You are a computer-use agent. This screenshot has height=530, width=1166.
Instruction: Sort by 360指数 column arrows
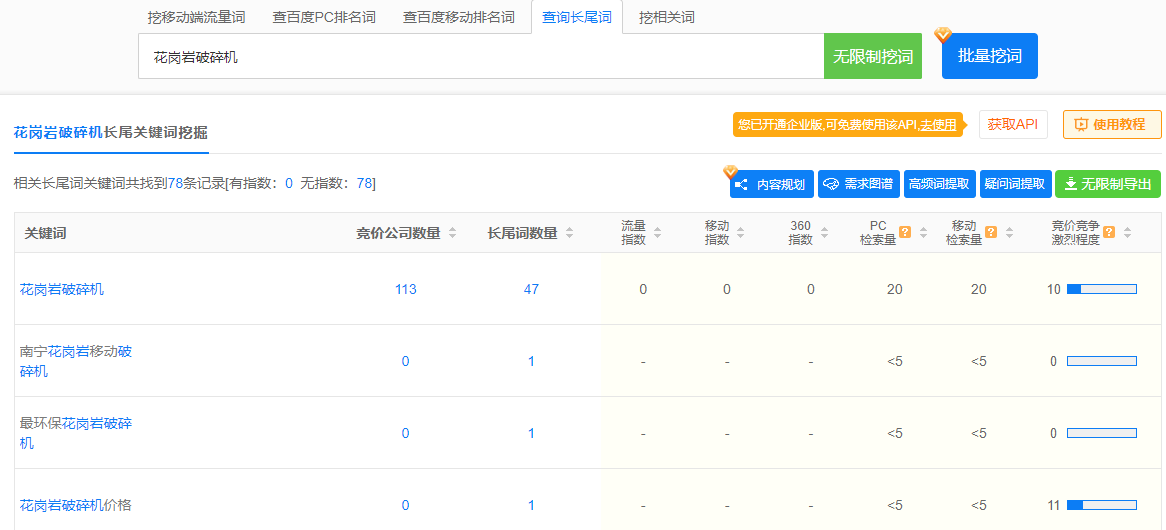pyautogui.click(x=824, y=233)
